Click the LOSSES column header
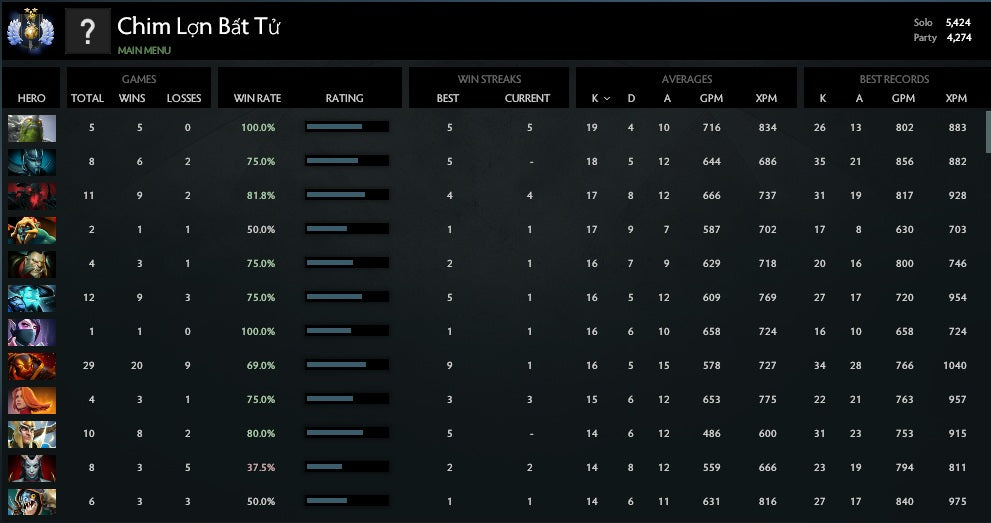This screenshot has height=523, width=991. click(x=184, y=98)
